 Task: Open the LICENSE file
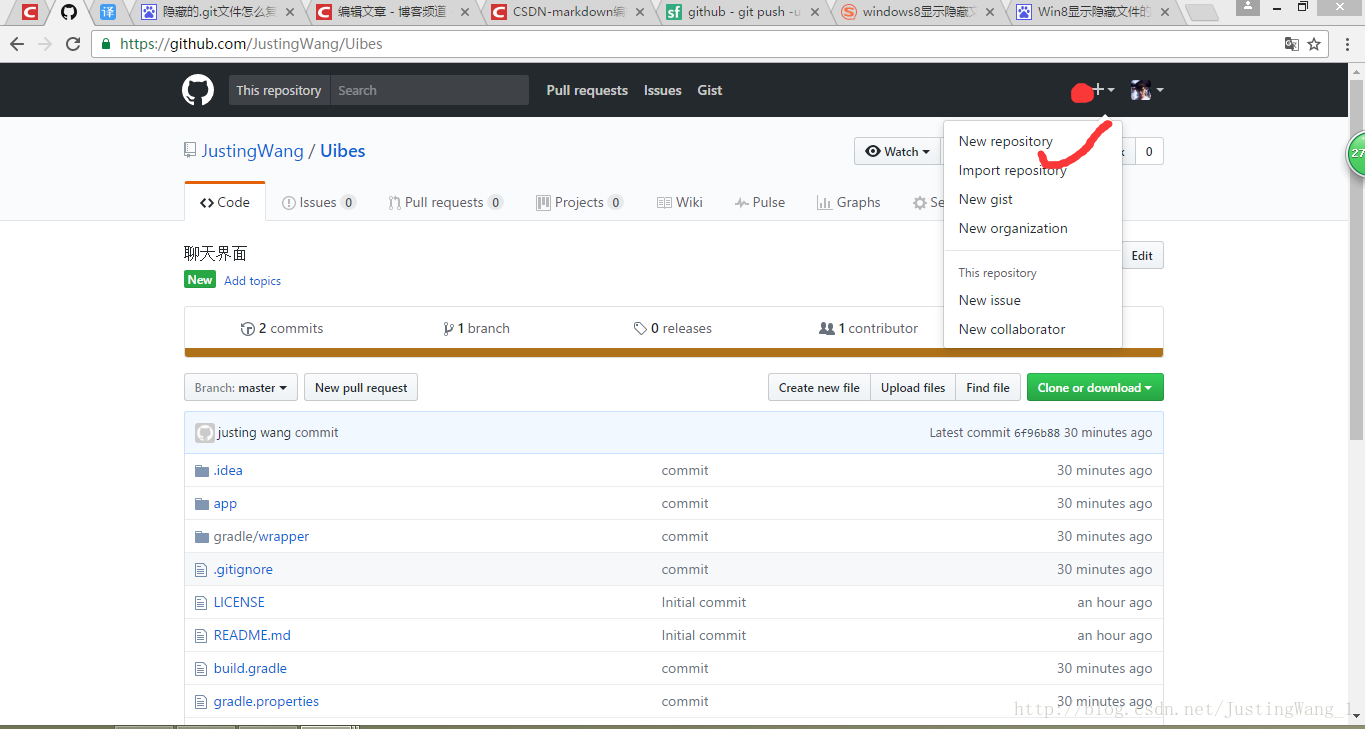(239, 602)
